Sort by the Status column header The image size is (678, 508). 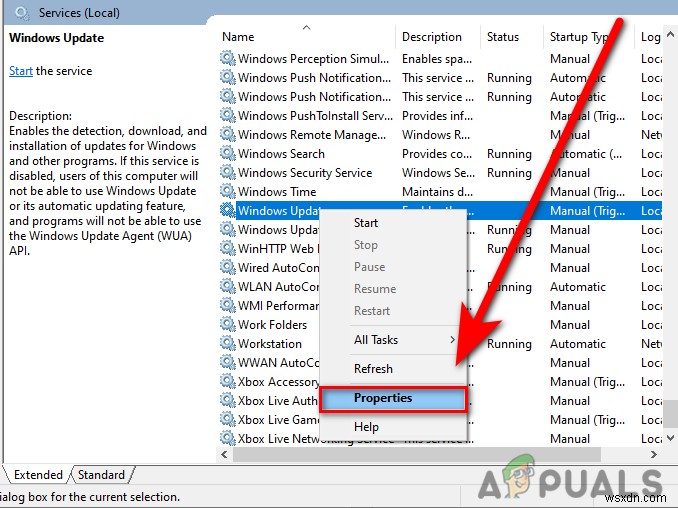[x=512, y=37]
